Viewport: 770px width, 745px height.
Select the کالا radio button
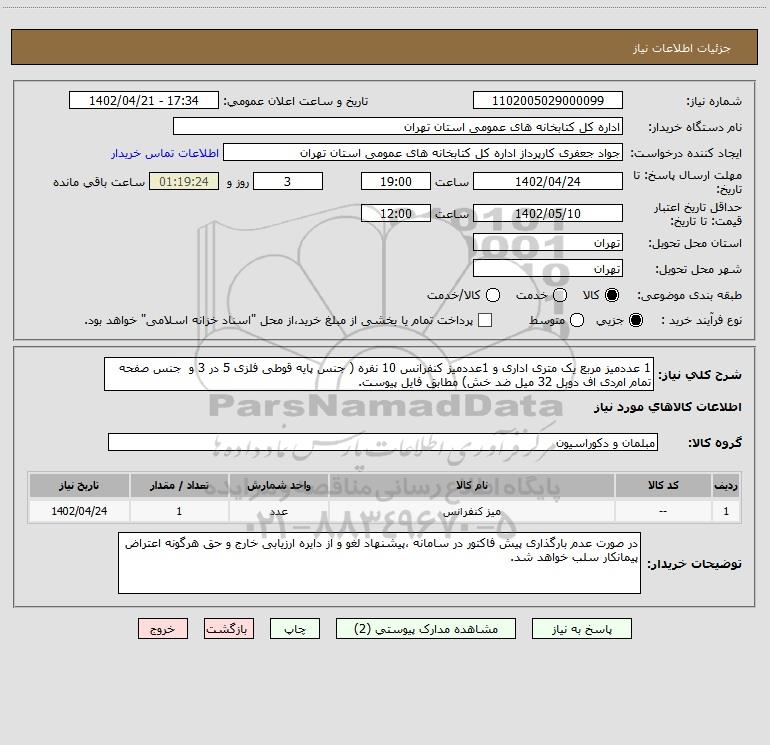(x=612, y=295)
